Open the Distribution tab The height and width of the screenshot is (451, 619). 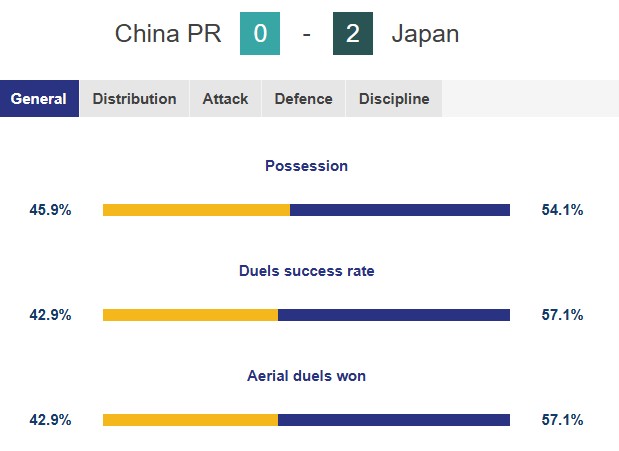click(x=134, y=99)
